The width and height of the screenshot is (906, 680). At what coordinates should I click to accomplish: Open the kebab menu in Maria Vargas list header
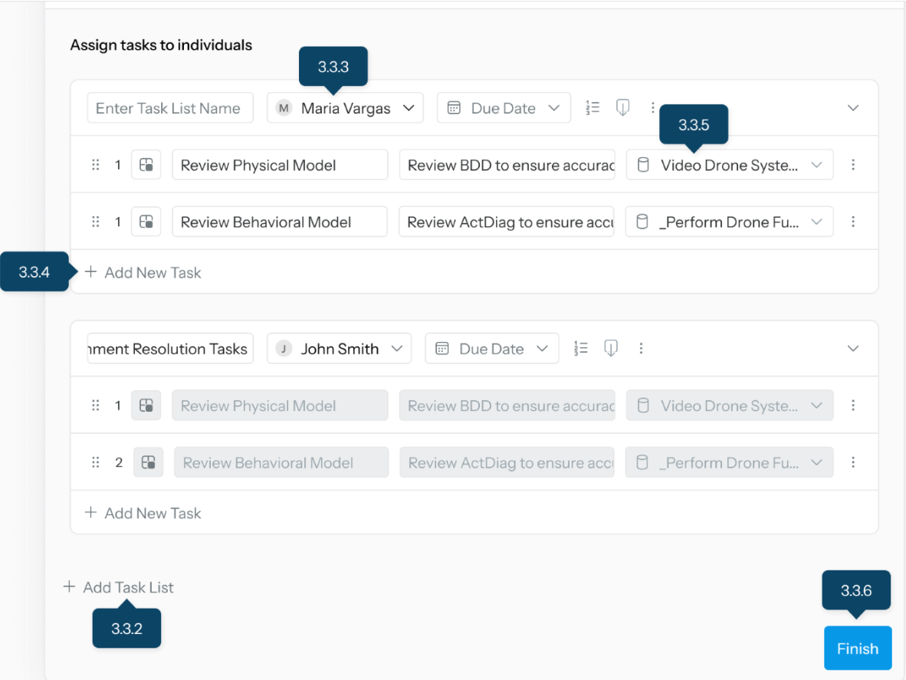point(653,108)
